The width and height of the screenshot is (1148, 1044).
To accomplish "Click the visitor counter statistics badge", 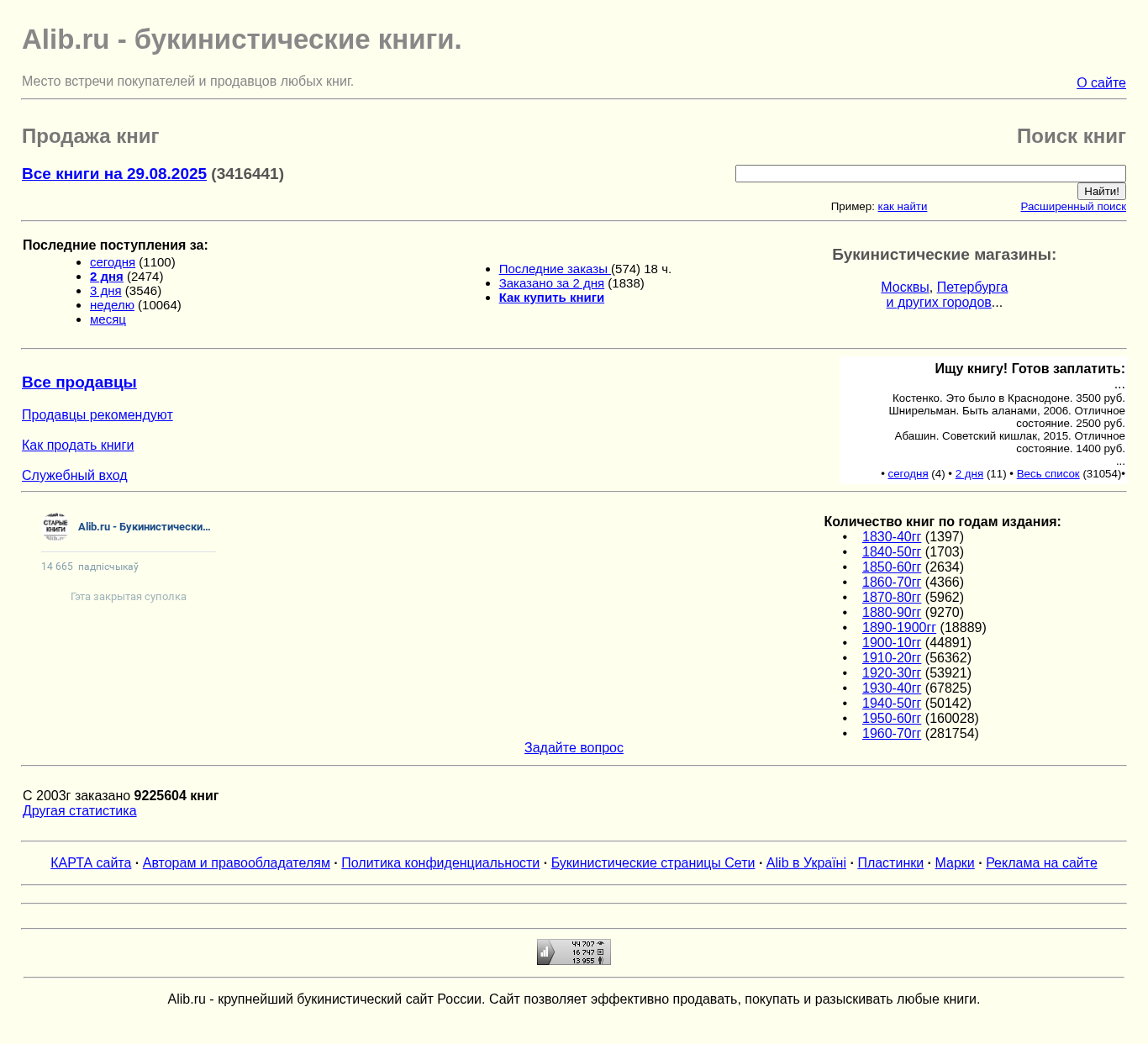I will (574, 952).
